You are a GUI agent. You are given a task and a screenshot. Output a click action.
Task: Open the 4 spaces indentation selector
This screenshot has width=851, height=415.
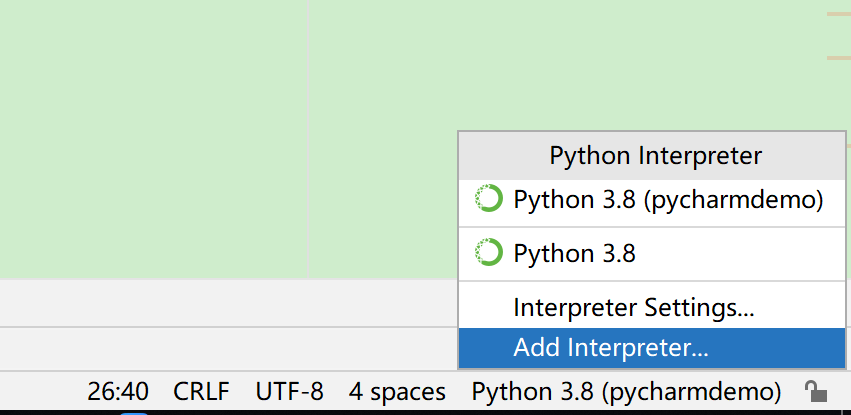tap(397, 392)
